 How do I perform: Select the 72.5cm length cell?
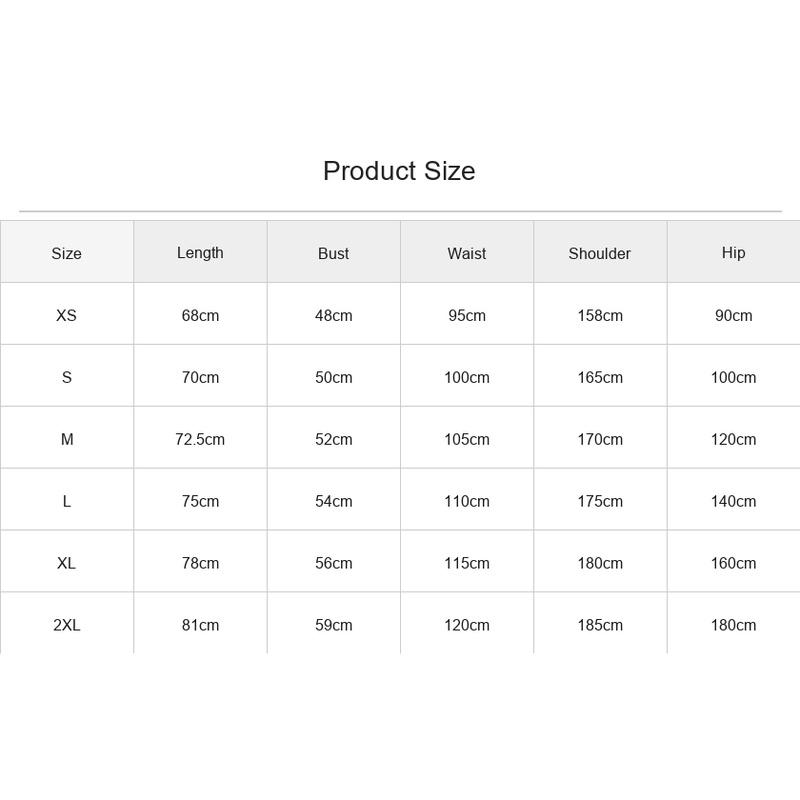(x=200, y=439)
